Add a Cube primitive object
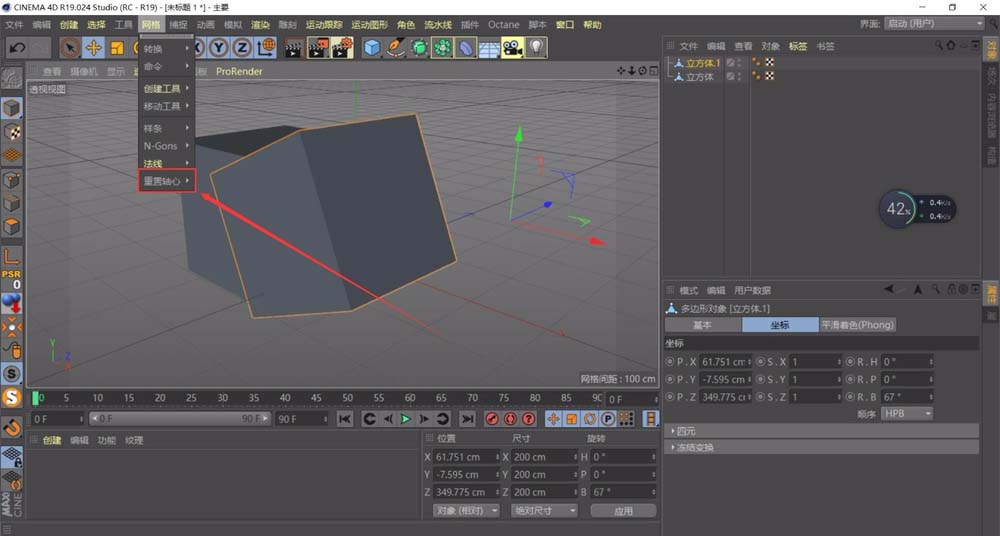Viewport: 1000px width, 536px height. click(x=372, y=48)
